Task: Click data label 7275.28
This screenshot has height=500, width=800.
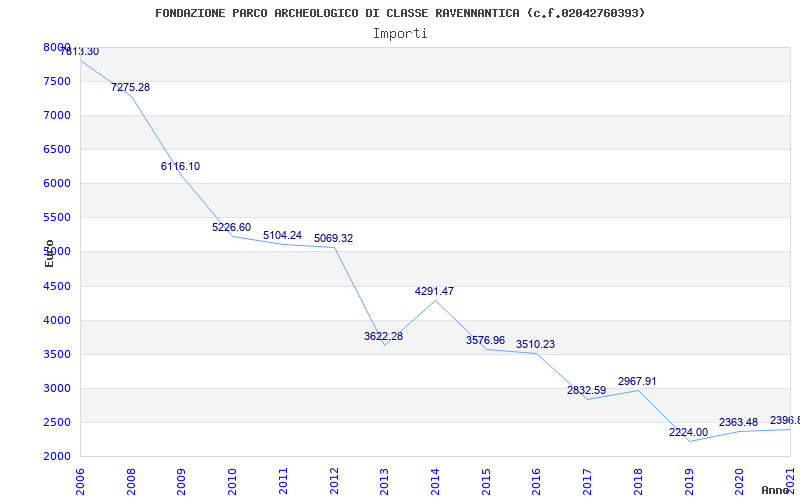Action: (x=131, y=87)
